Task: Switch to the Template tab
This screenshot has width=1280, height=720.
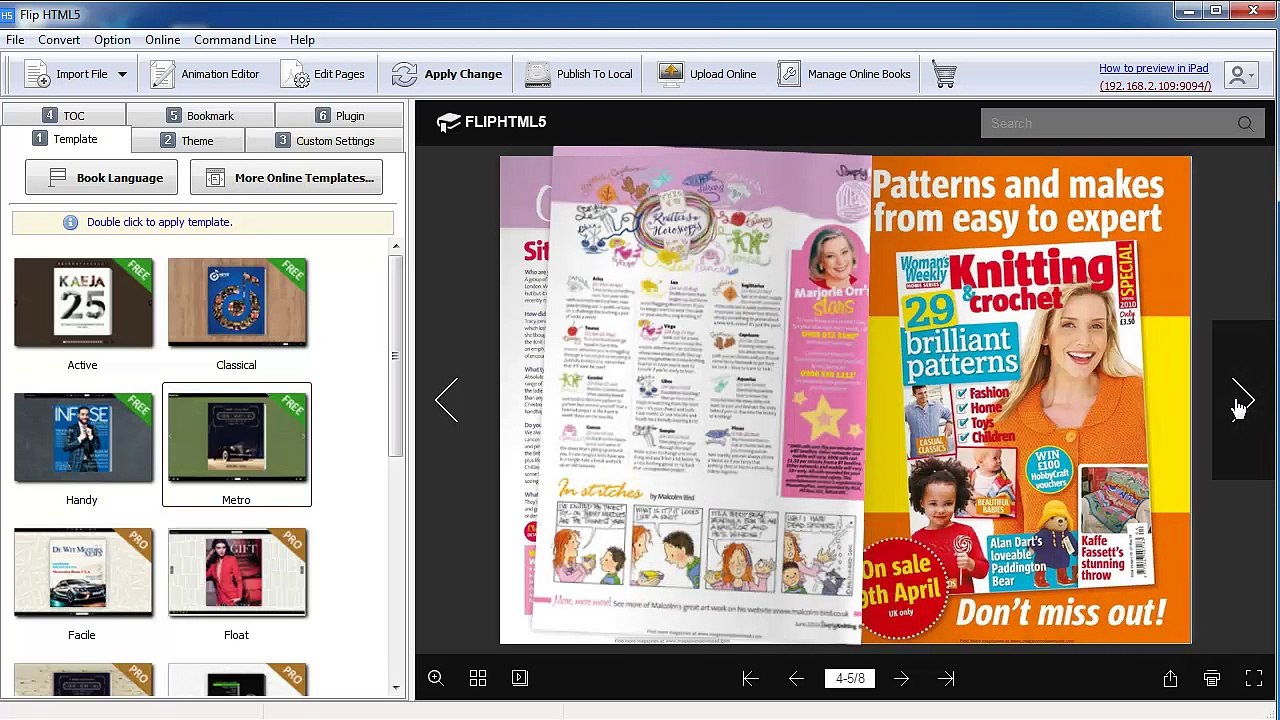Action: 65,139
